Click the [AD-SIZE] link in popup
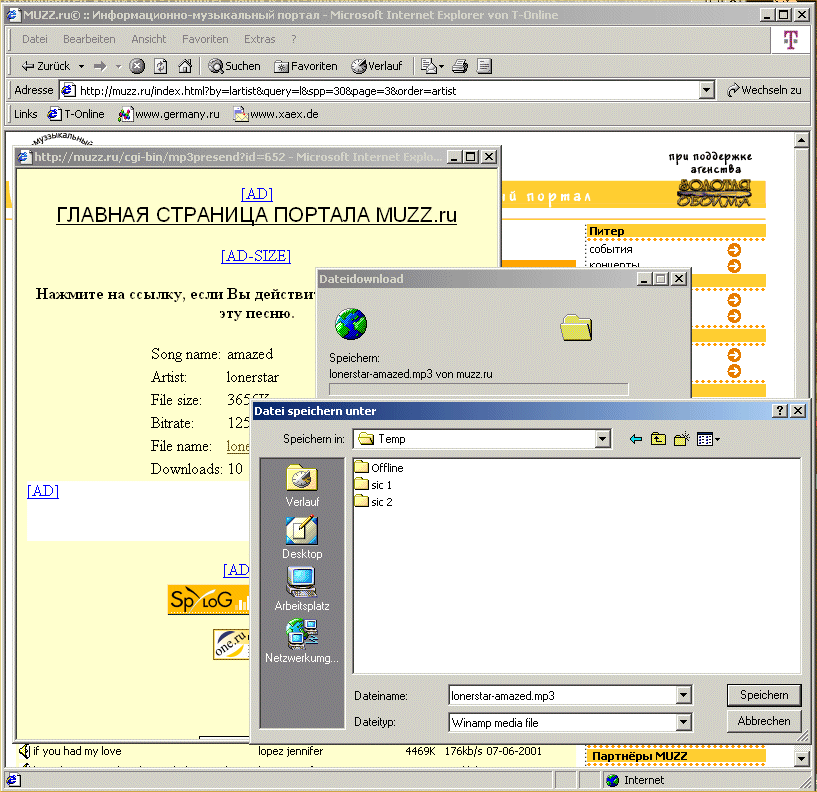817x792 pixels. (256, 256)
